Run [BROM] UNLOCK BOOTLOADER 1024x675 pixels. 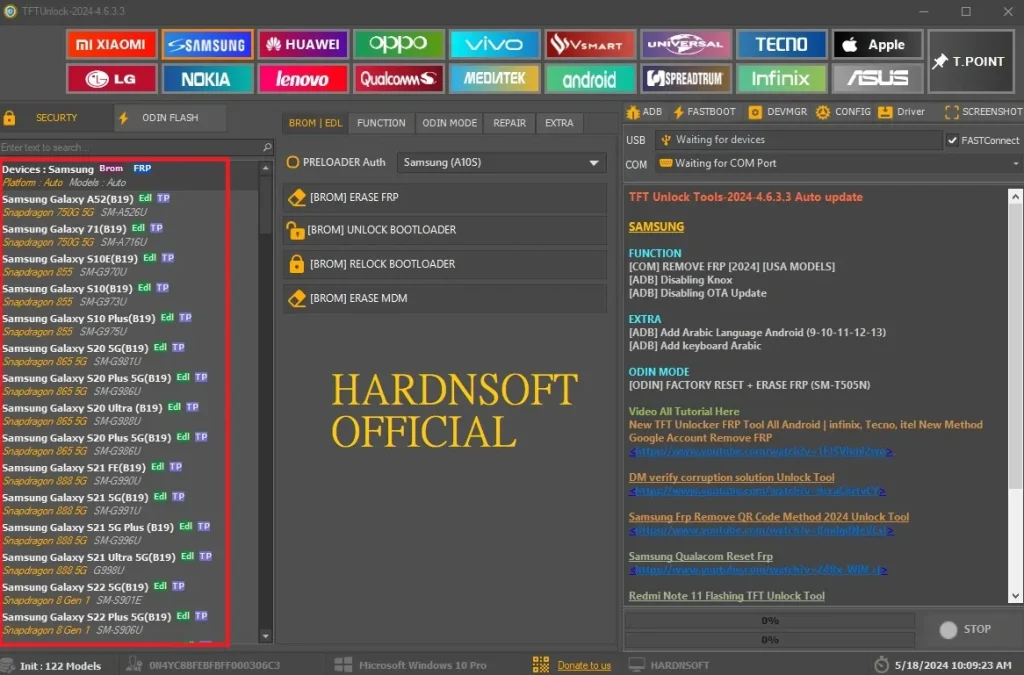pyautogui.click(x=445, y=230)
